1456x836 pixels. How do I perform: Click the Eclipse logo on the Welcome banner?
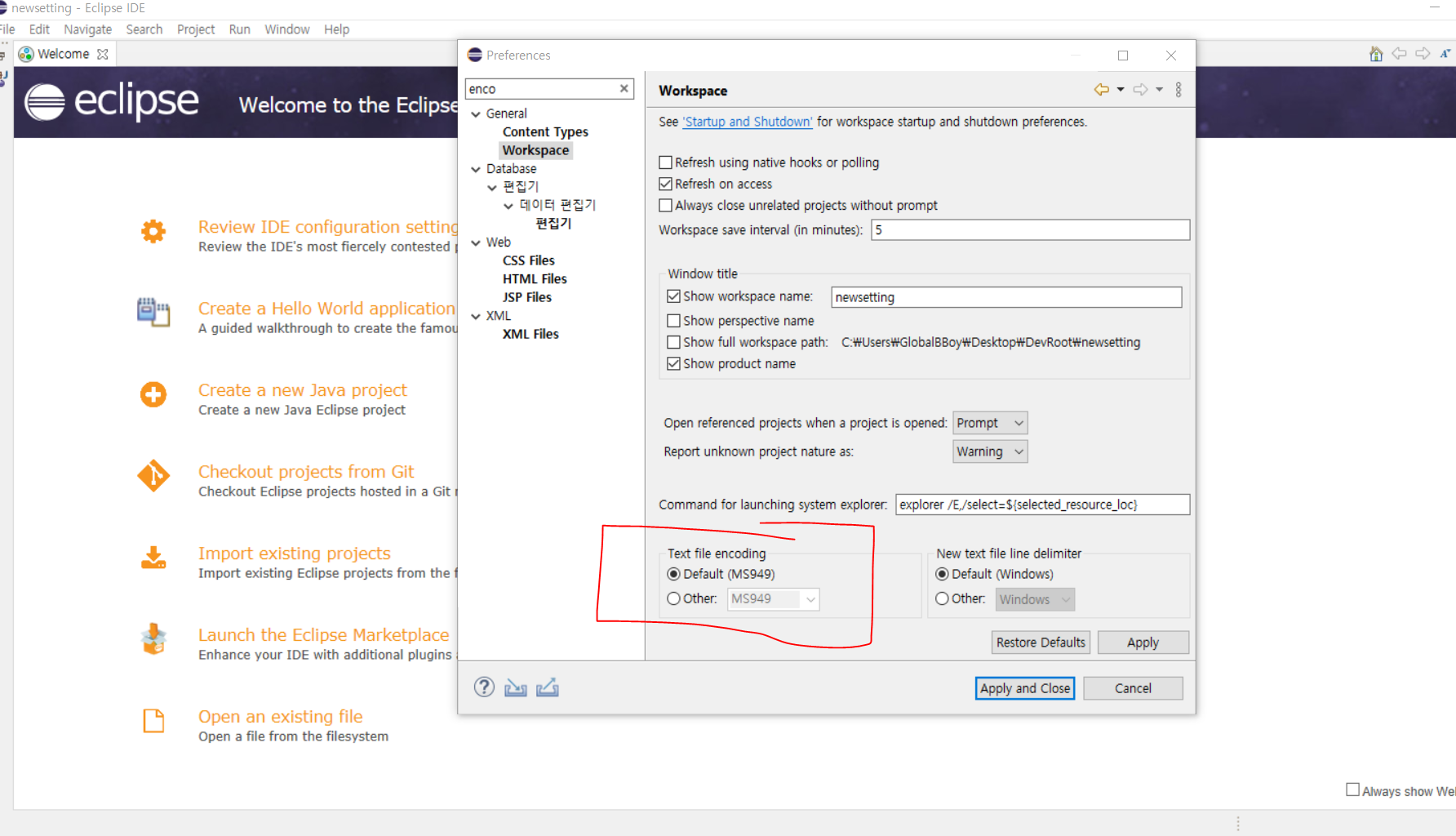coord(112,102)
